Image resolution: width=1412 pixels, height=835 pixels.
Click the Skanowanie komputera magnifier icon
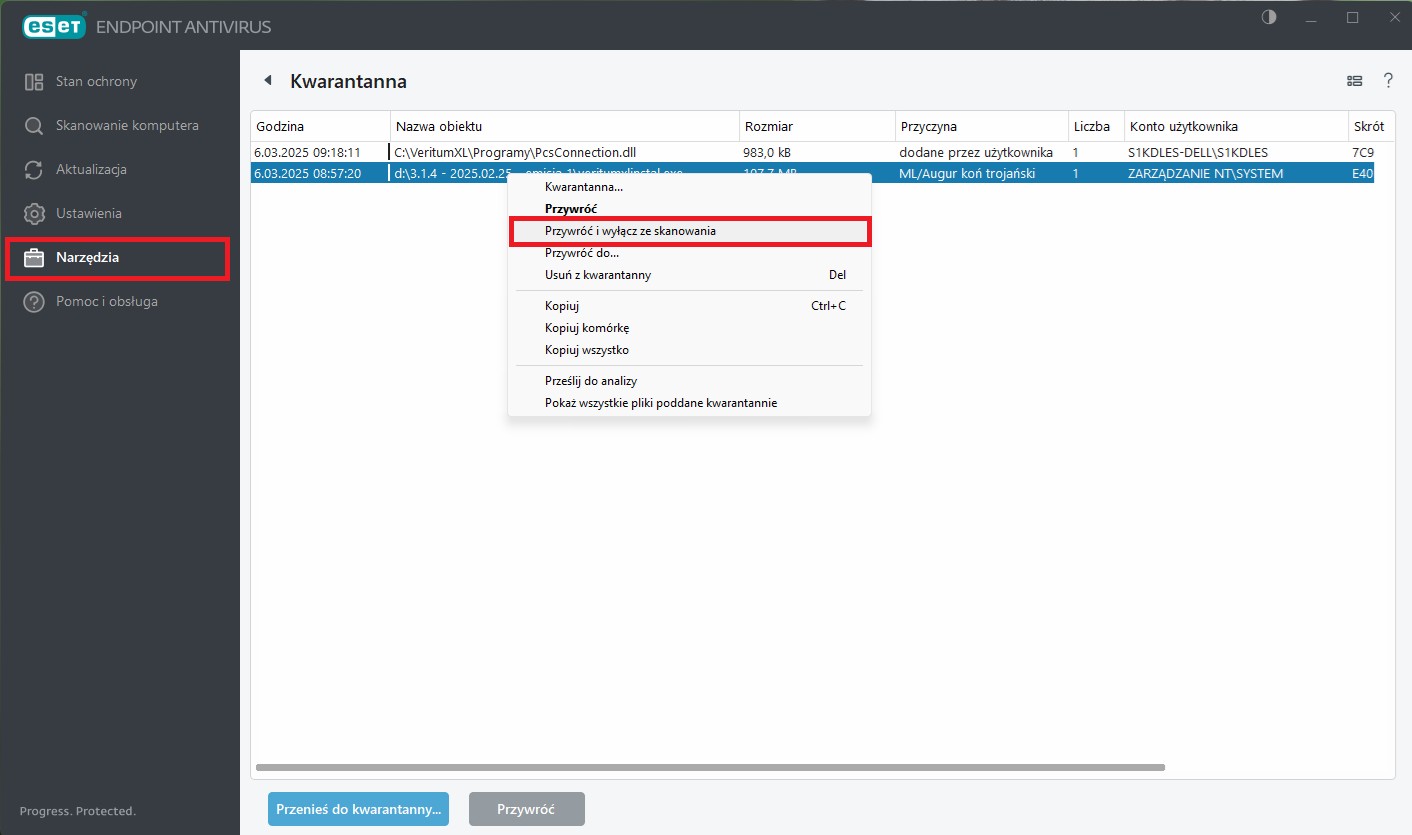click(x=34, y=126)
